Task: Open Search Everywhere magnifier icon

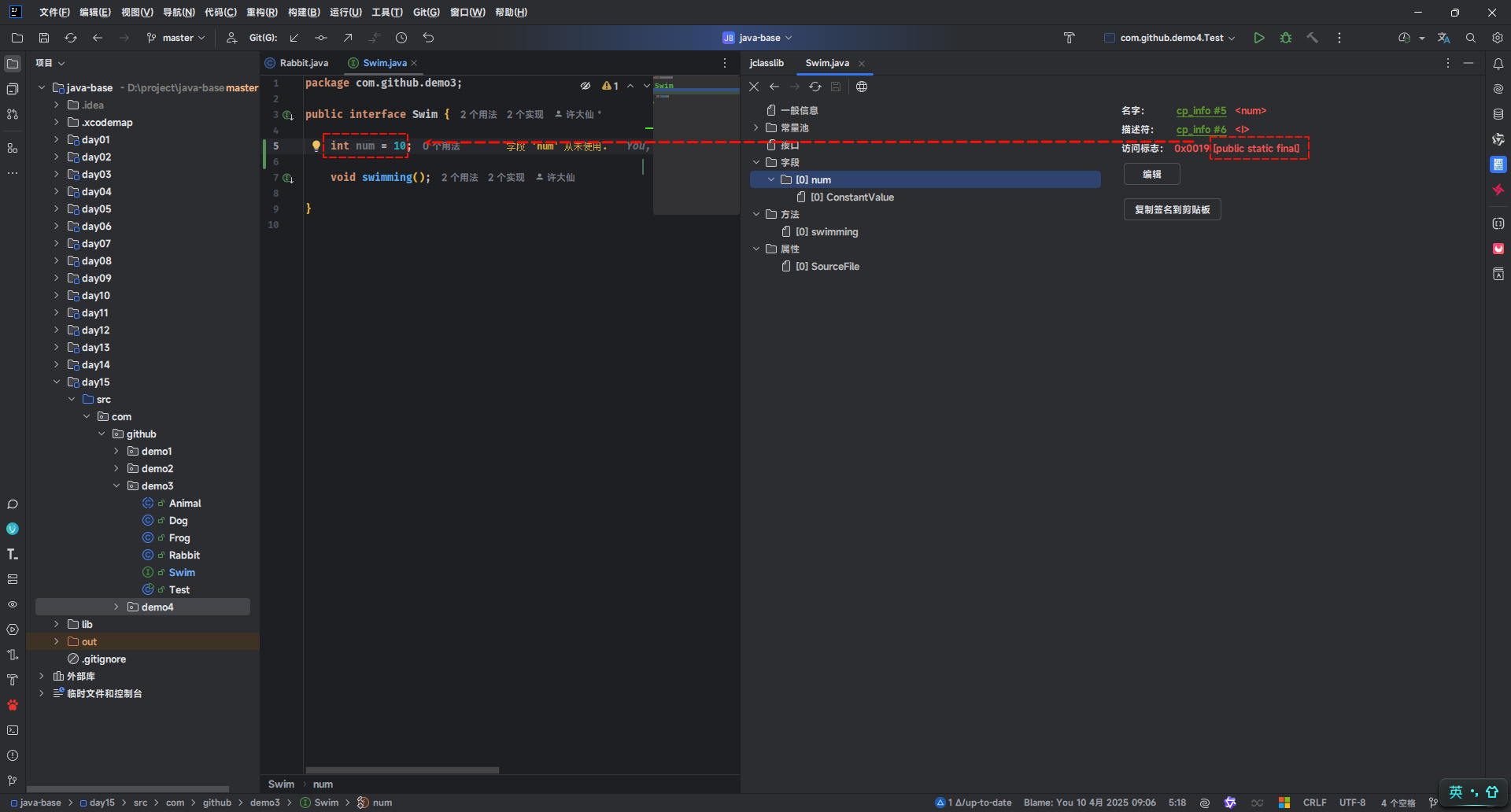Action: click(1470, 38)
